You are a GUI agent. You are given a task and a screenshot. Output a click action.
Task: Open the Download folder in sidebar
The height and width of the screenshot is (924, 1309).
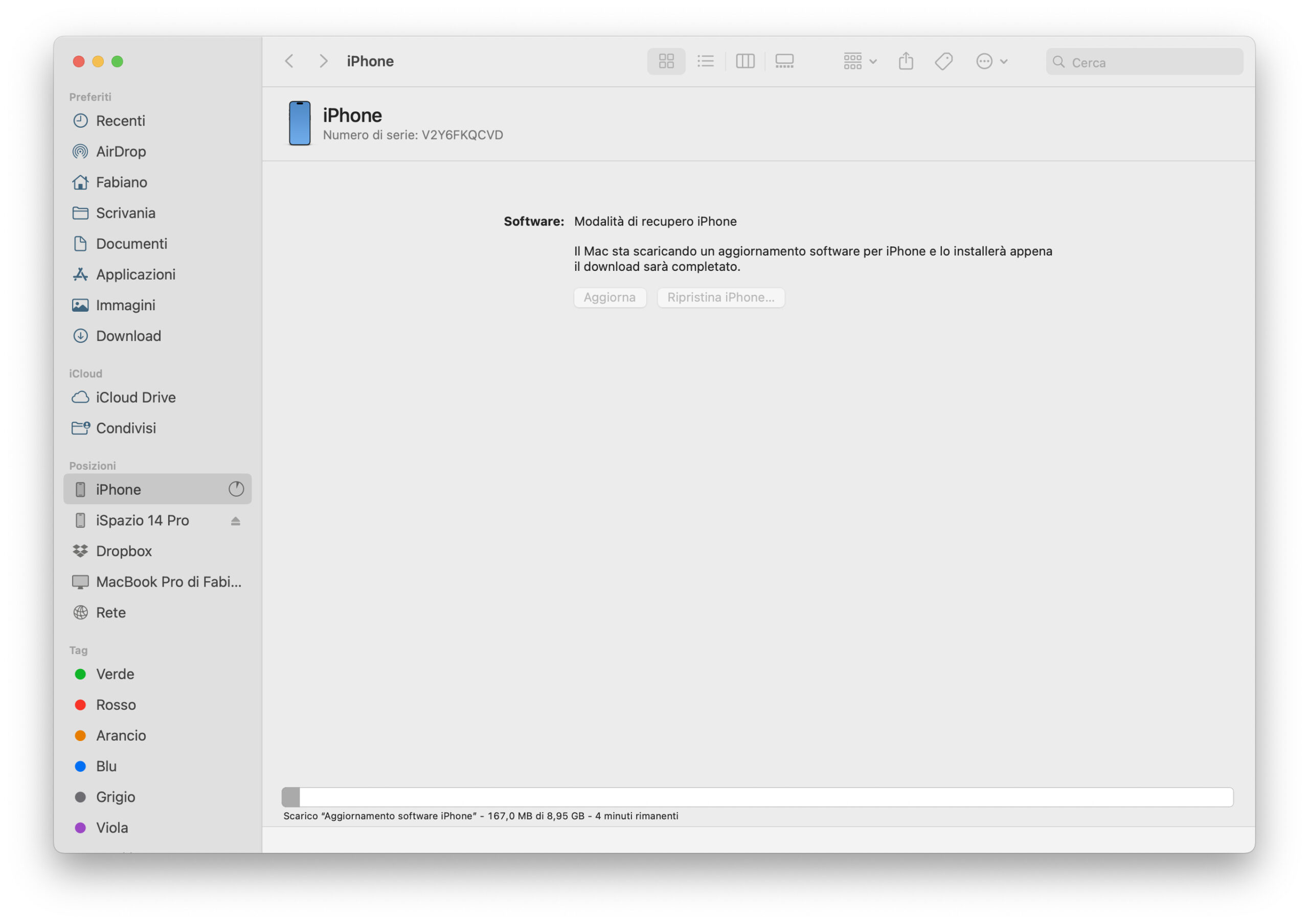(x=157, y=336)
